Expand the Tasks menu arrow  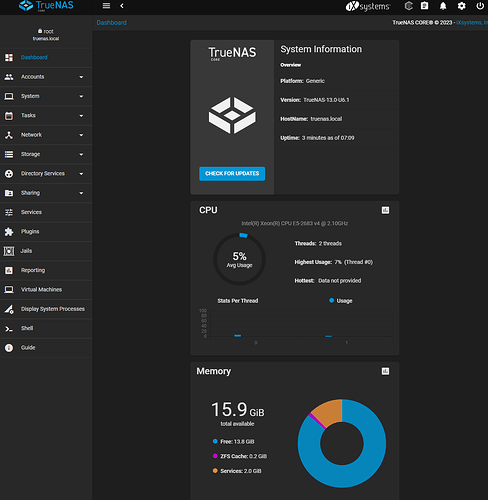point(81,116)
